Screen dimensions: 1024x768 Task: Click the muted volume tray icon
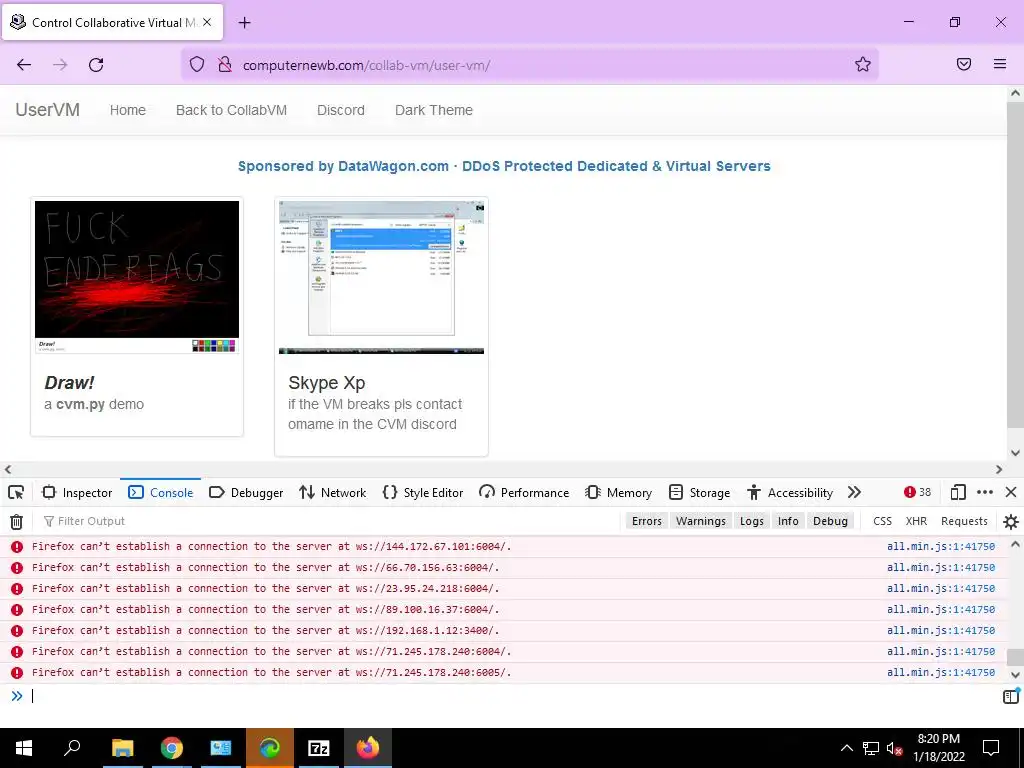point(895,748)
